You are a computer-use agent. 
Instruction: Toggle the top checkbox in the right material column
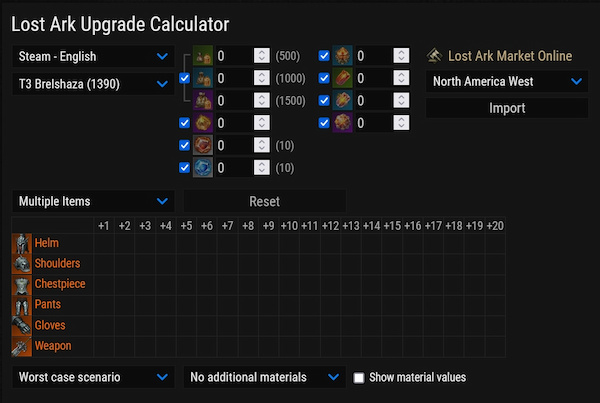[324, 56]
